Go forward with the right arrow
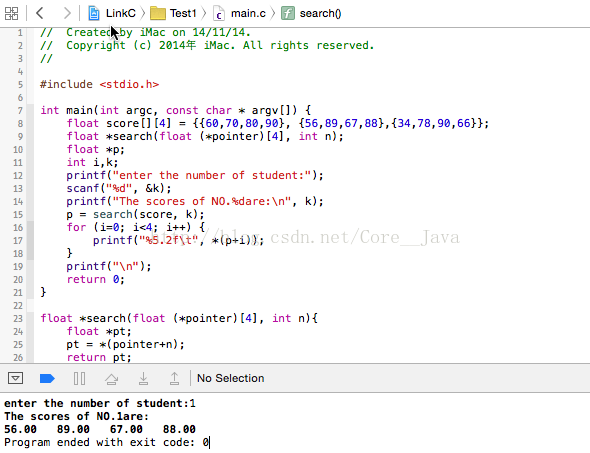The width and height of the screenshot is (590, 453). (67, 13)
